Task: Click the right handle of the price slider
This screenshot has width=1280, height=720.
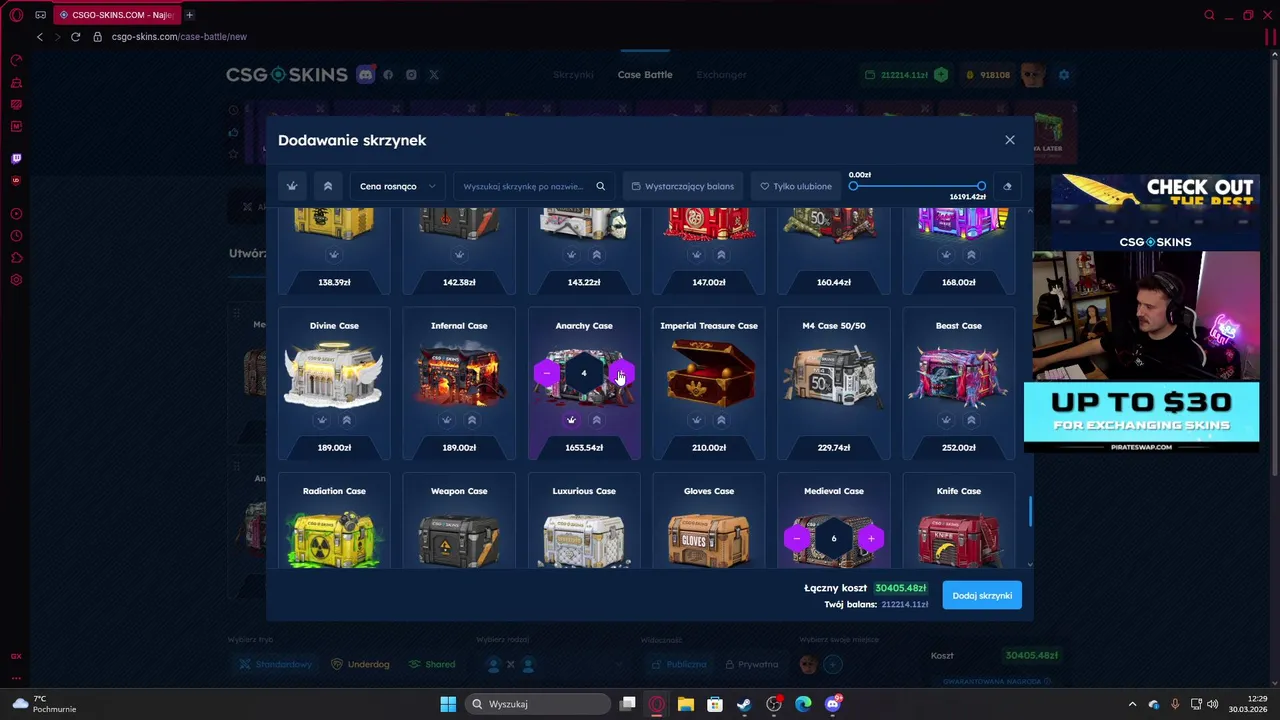Action: point(981,186)
